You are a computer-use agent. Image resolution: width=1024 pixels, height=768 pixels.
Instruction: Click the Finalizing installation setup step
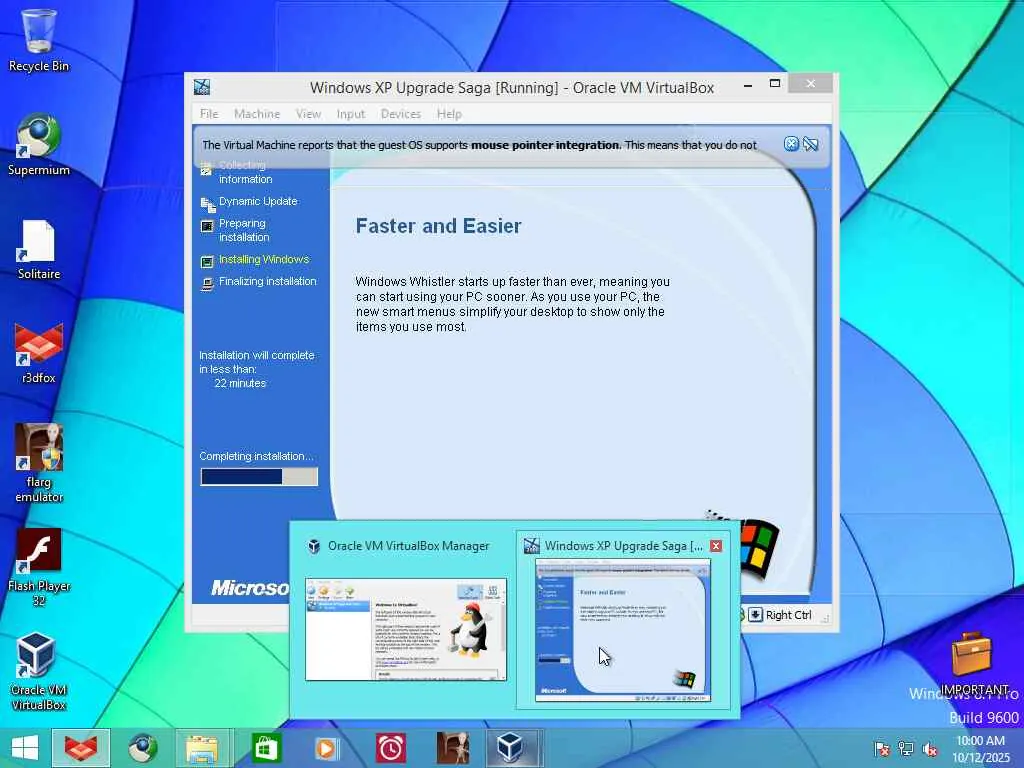point(267,281)
